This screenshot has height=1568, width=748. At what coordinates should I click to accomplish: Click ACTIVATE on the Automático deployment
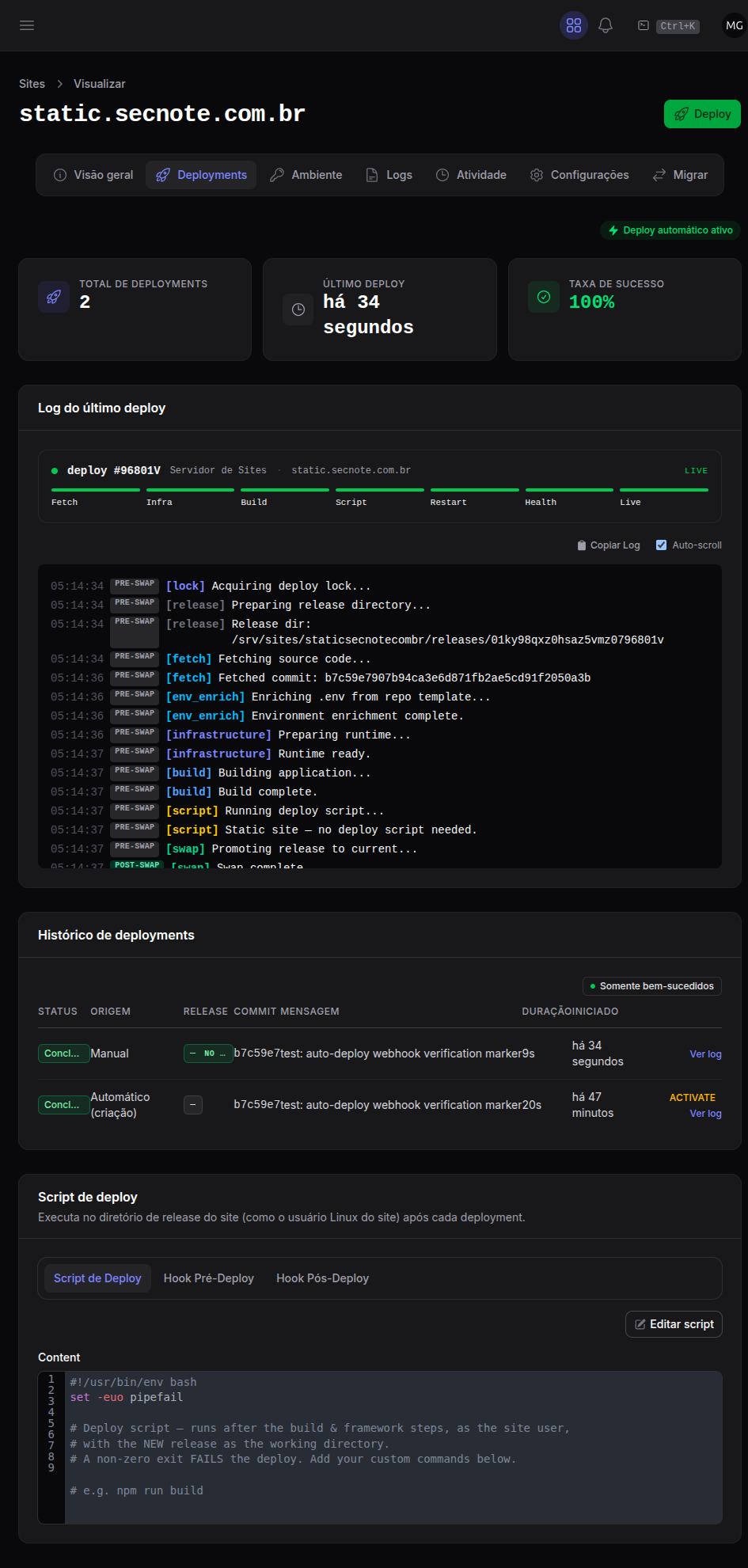693,1098
